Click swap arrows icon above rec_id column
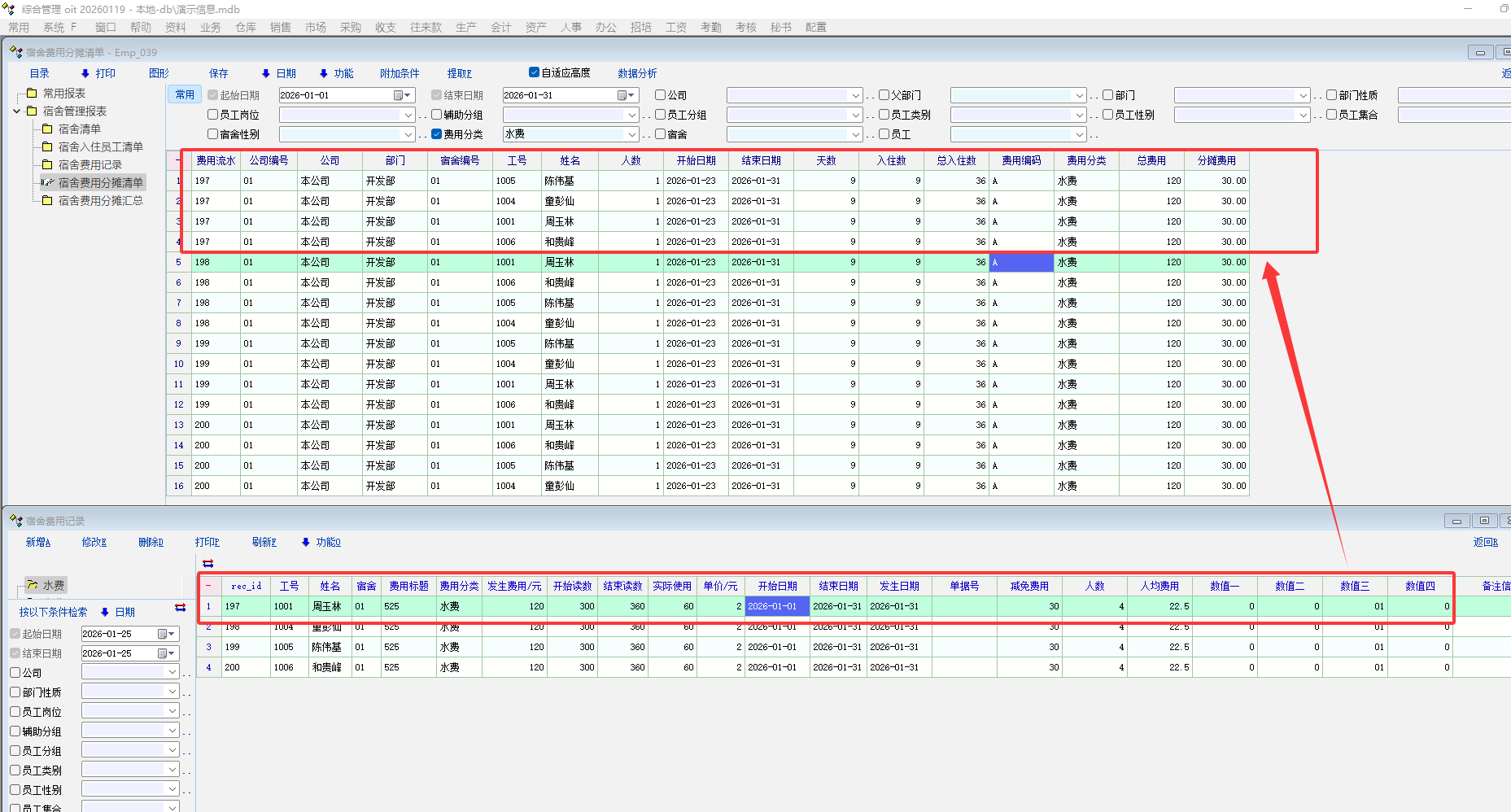Viewport: 1511px width, 812px height. coord(208,563)
